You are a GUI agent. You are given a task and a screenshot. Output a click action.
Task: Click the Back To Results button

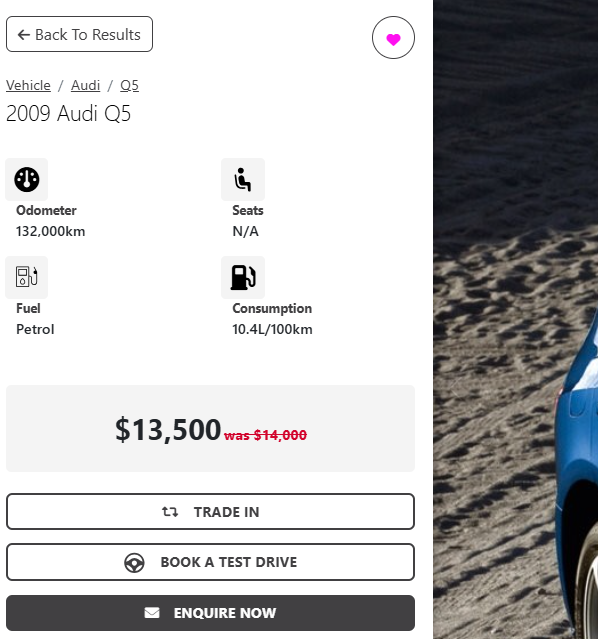[x=79, y=34]
